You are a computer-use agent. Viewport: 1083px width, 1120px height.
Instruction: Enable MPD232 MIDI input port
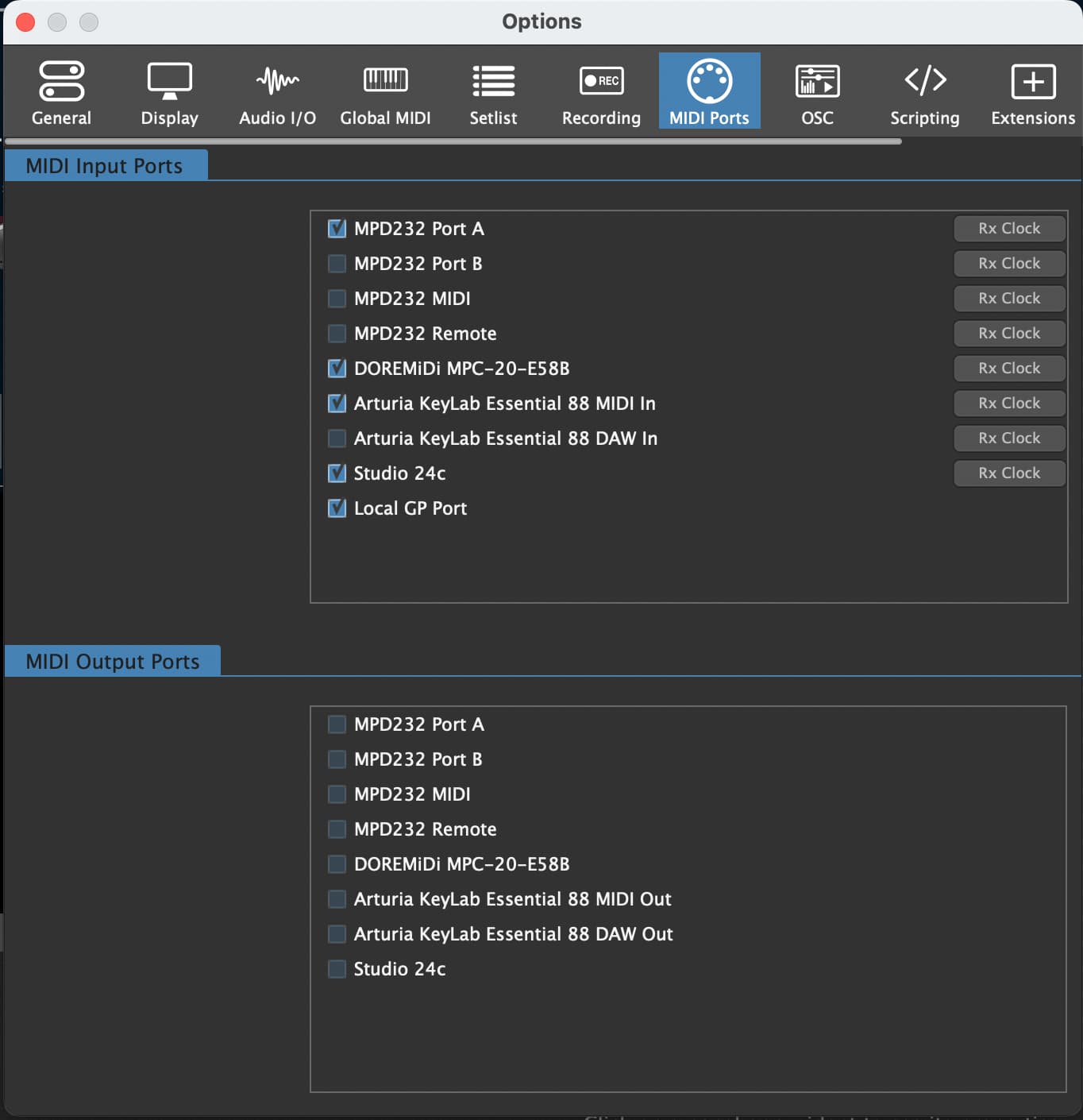point(337,299)
